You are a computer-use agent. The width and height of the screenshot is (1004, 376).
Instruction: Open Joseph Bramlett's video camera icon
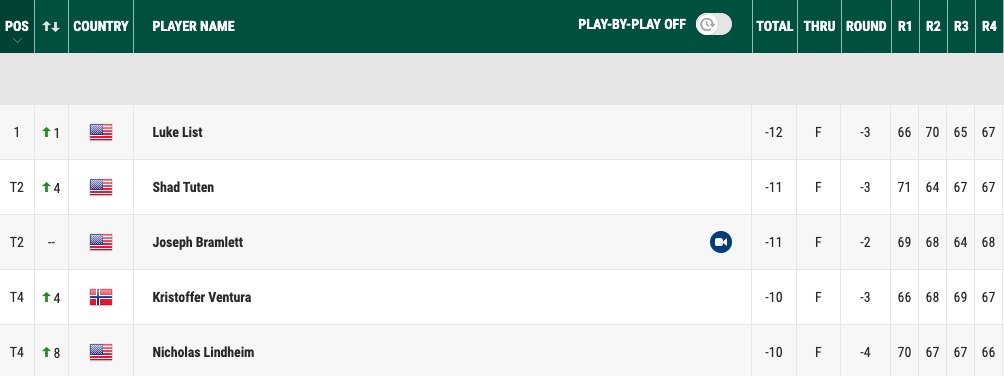pos(720,242)
